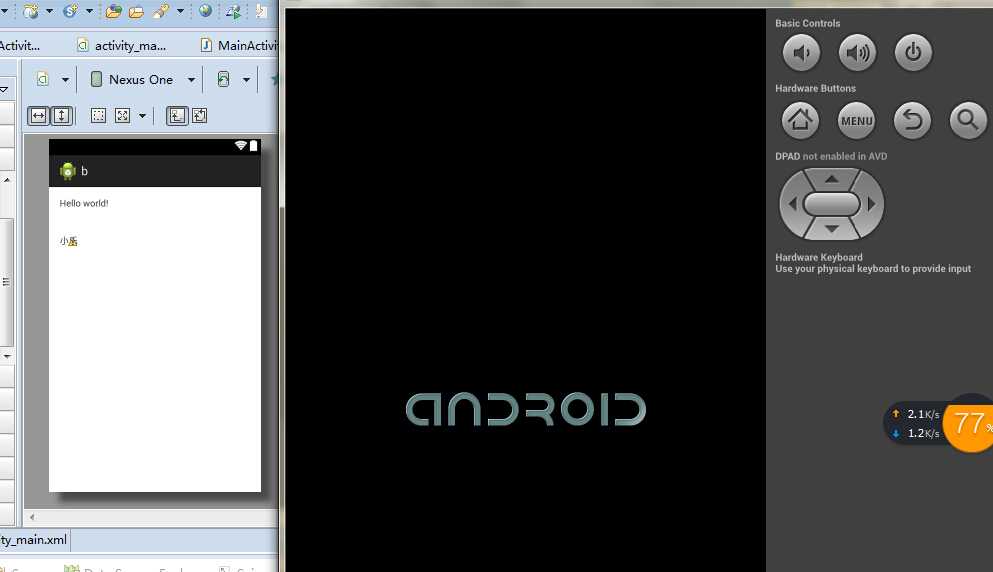This screenshot has height=572, width=993.
Task: Click the second New wizard toolbar icon
Action: pyautogui.click(x=70, y=11)
